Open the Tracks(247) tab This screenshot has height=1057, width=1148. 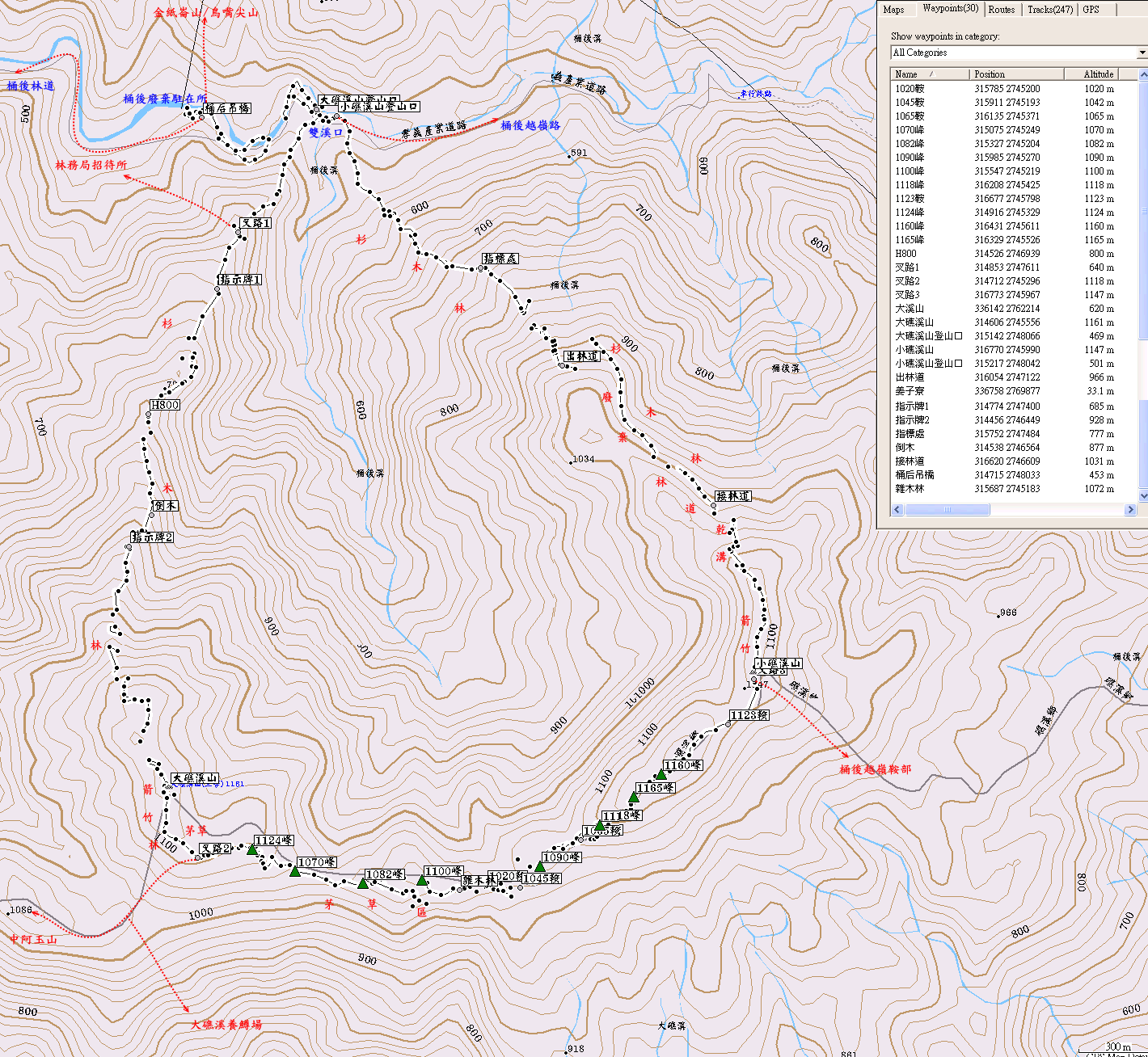coord(1049,10)
